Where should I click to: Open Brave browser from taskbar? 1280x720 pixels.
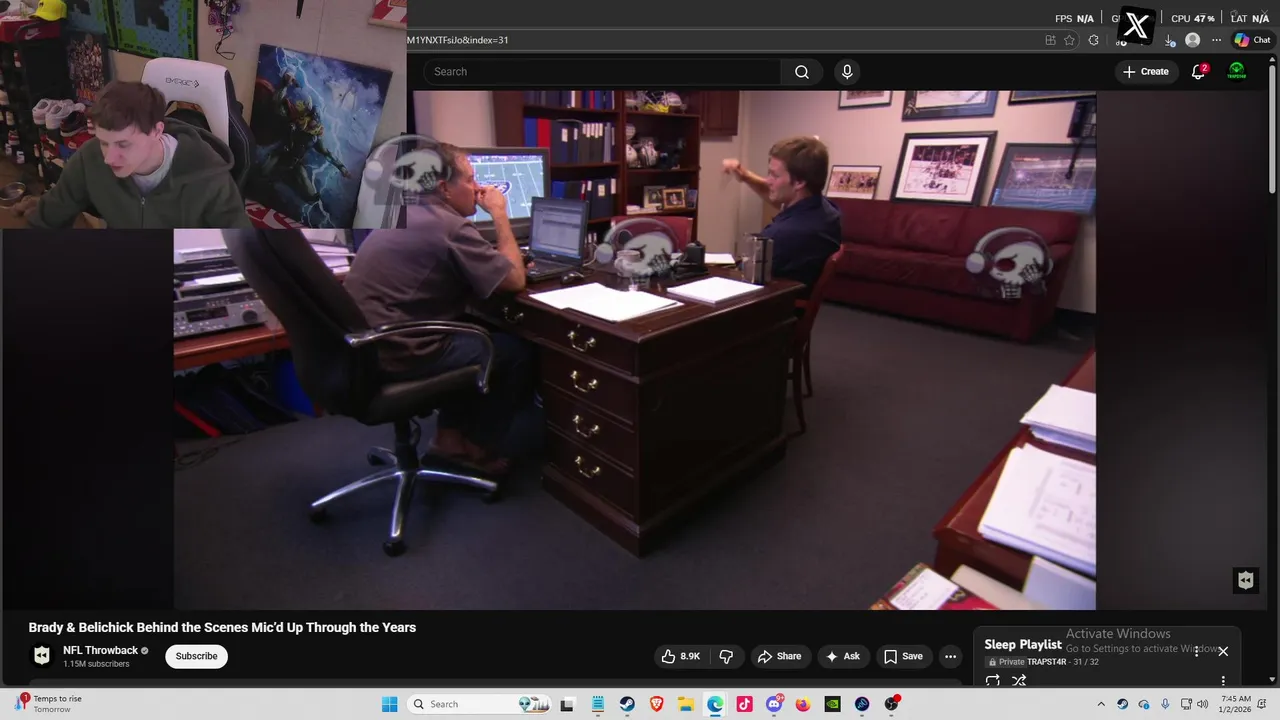[x=656, y=704]
